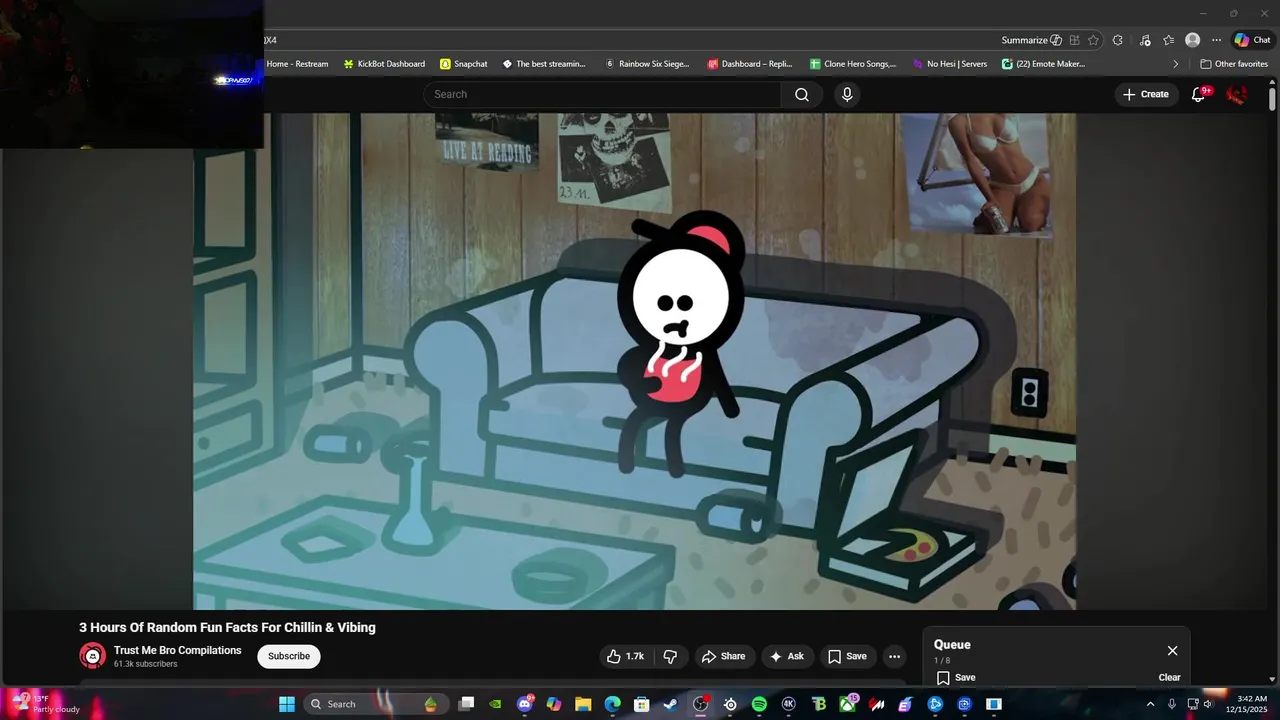Show more favorites bar overflow chevron

1176,64
